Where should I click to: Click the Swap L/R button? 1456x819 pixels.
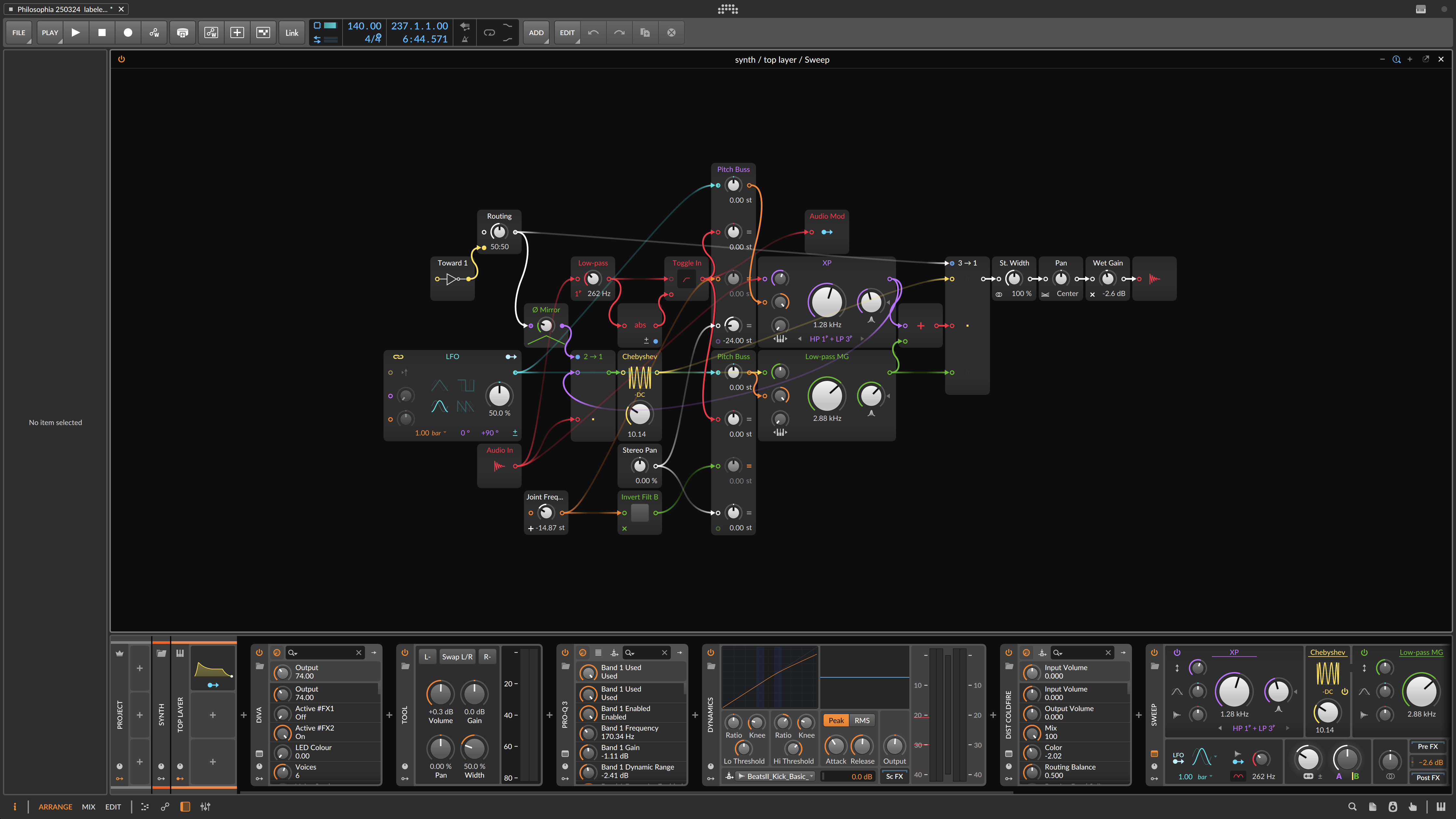tap(457, 657)
